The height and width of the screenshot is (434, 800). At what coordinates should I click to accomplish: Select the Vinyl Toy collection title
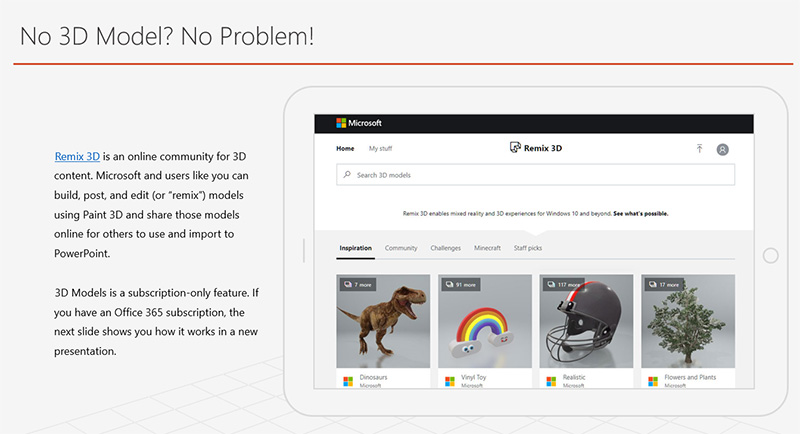(473, 377)
